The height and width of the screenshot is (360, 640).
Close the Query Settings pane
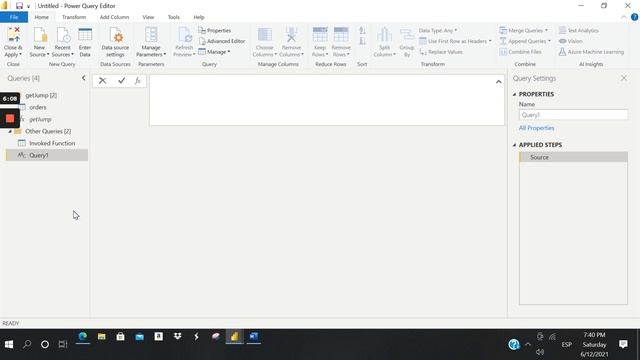pyautogui.click(x=624, y=78)
